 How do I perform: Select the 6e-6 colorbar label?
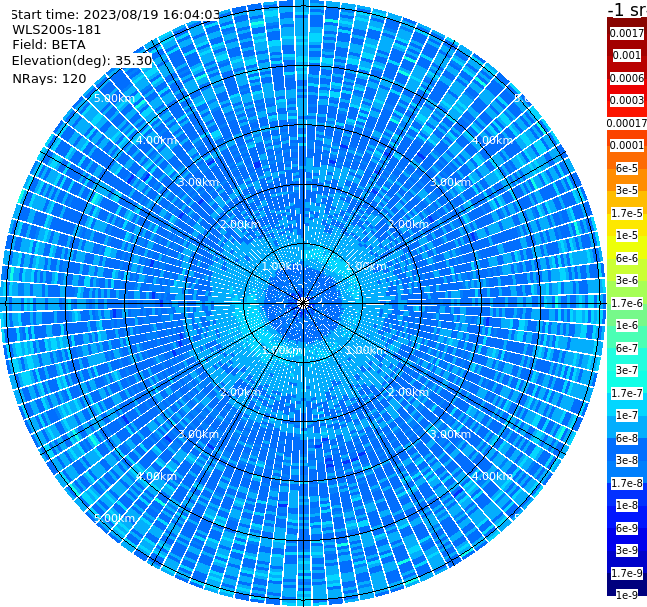[627, 258]
